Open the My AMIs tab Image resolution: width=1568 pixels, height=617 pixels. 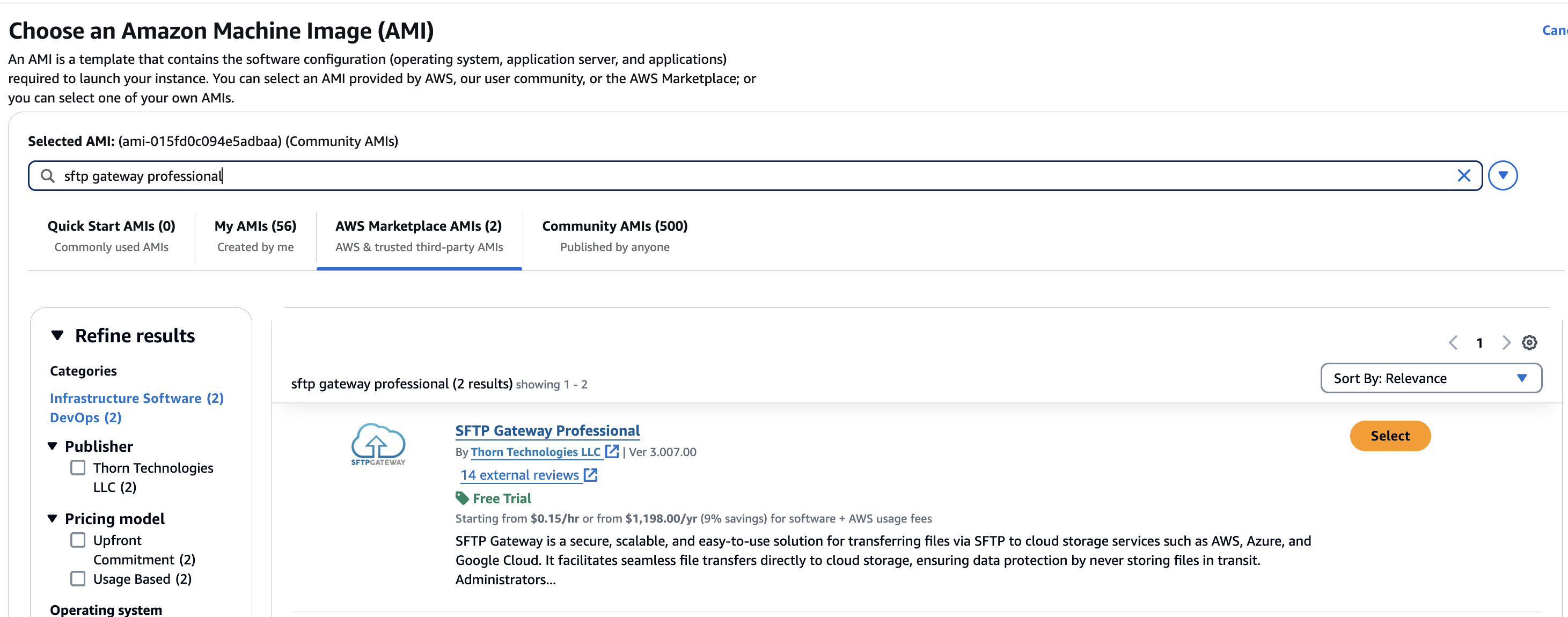coord(255,226)
